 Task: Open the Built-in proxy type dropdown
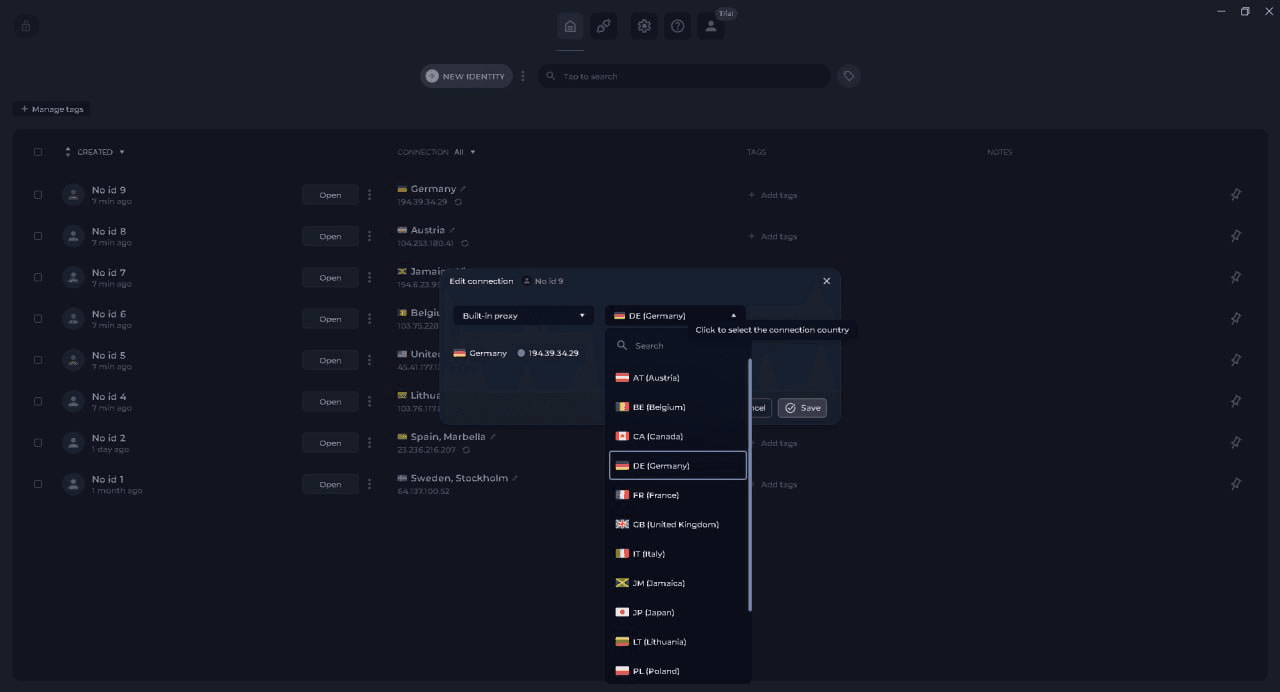tap(523, 316)
